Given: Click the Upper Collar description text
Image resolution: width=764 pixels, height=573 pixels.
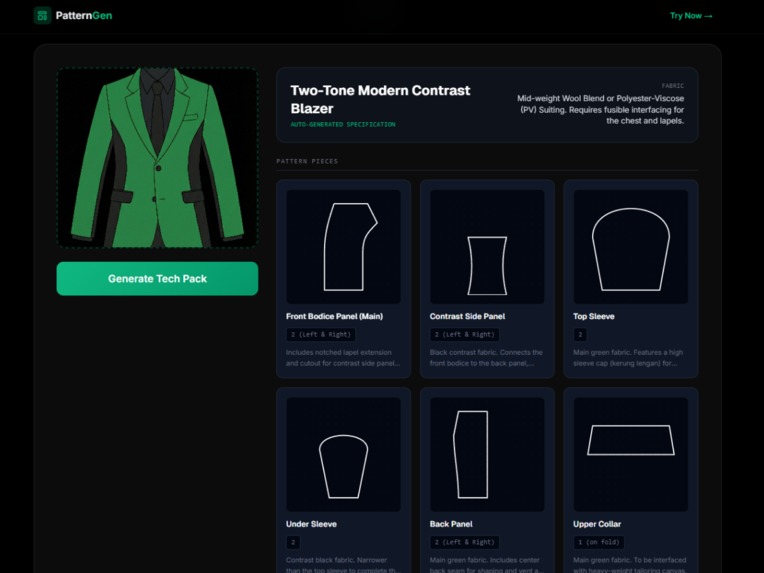Looking at the screenshot, I should (630, 565).
